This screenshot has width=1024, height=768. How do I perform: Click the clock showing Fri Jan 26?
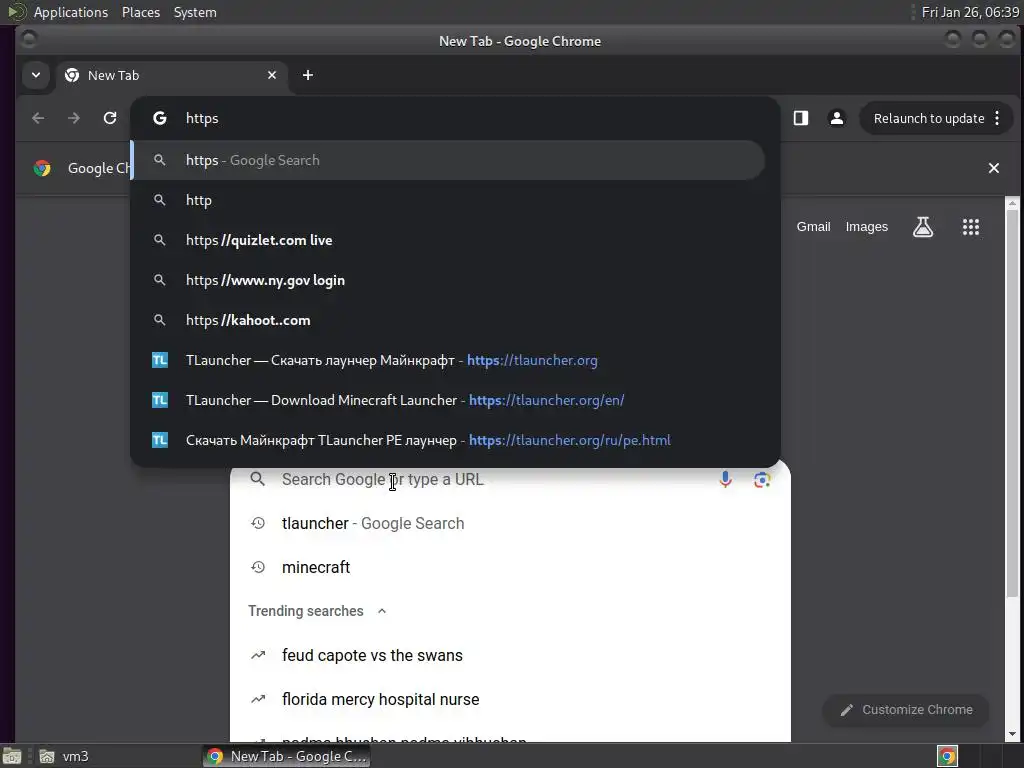pos(970,12)
